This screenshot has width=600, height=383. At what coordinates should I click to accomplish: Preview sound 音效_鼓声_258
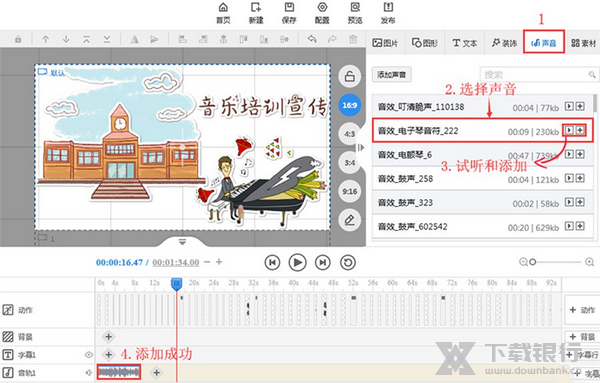pyautogui.click(x=569, y=178)
